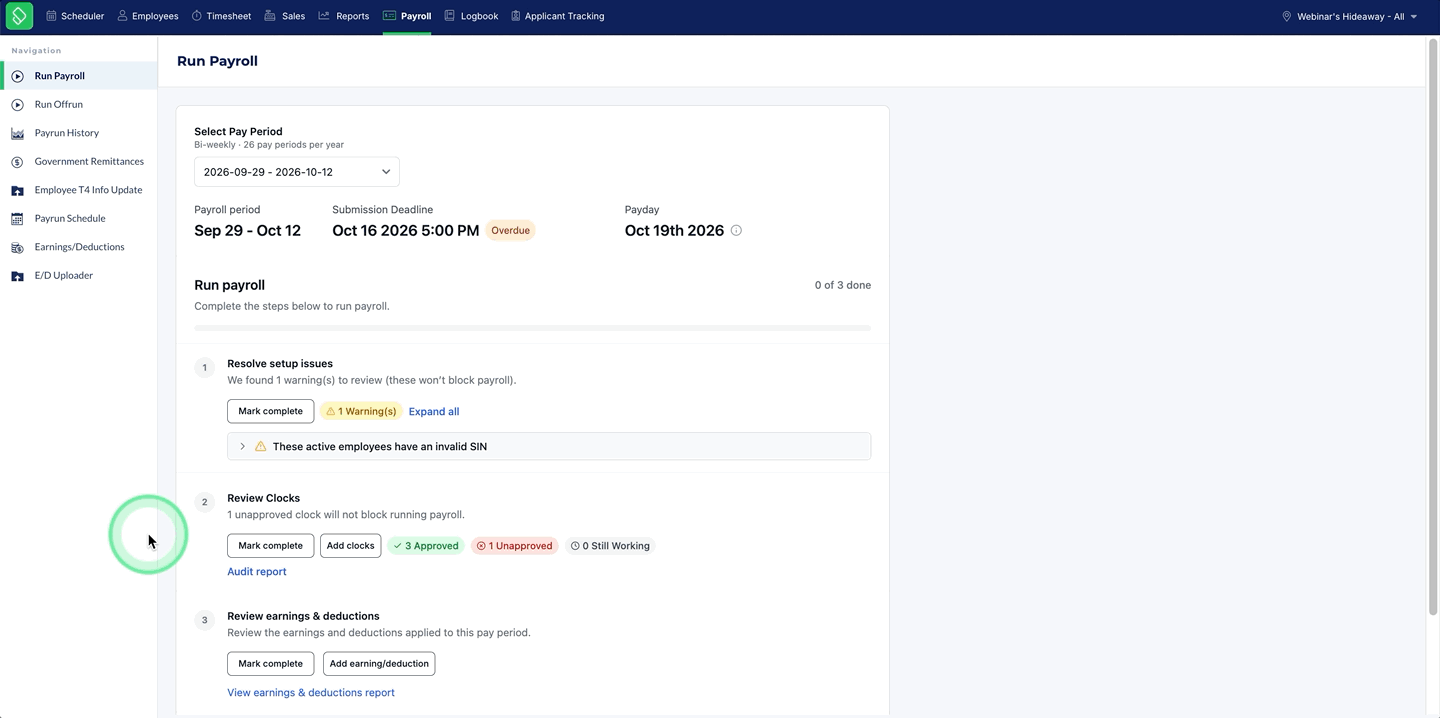
Task: Open the Audit report link
Action: 257,572
